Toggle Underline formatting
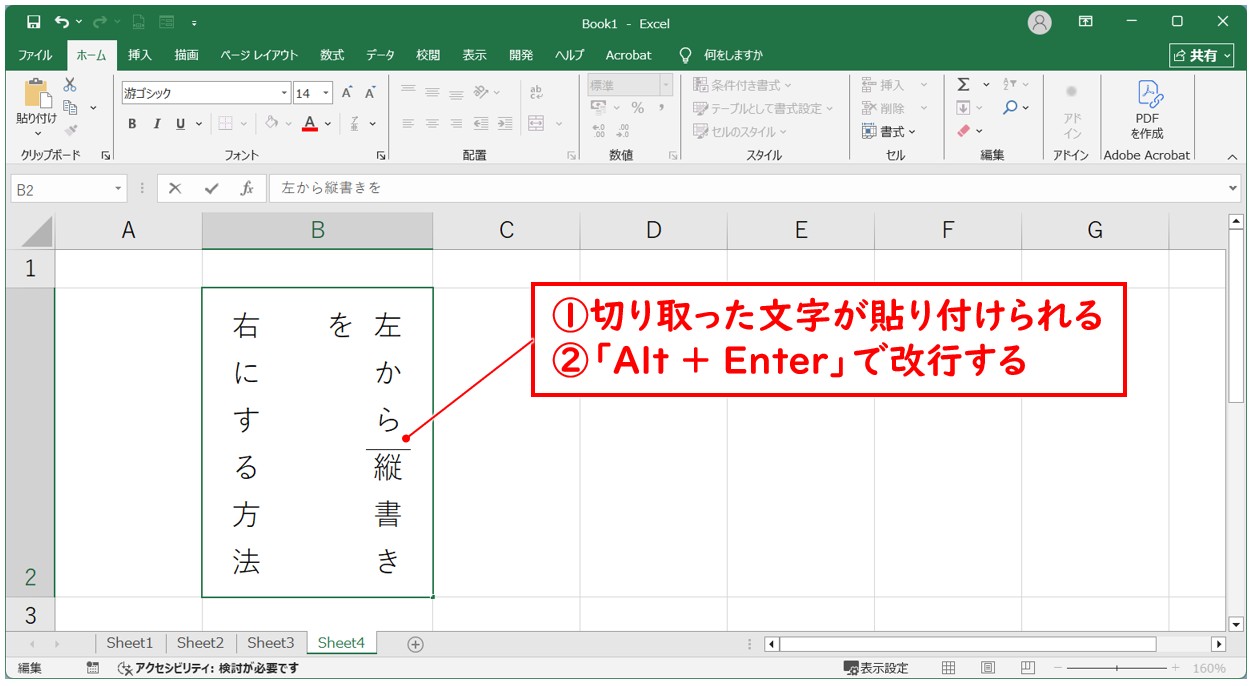This screenshot has height=686, width=1255. coord(181,124)
